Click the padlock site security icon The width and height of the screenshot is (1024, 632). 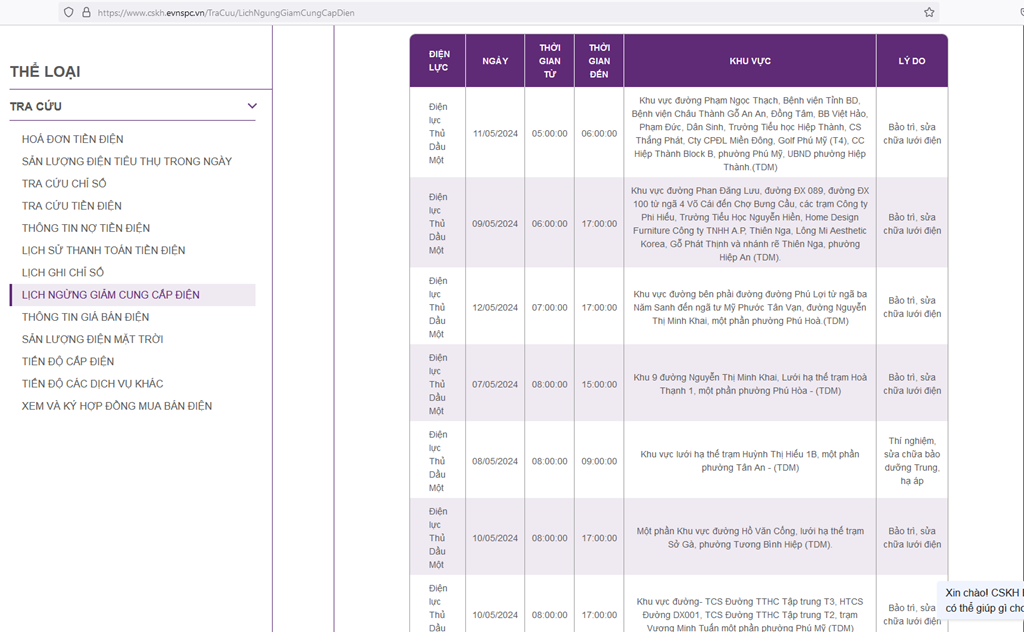(86, 12)
